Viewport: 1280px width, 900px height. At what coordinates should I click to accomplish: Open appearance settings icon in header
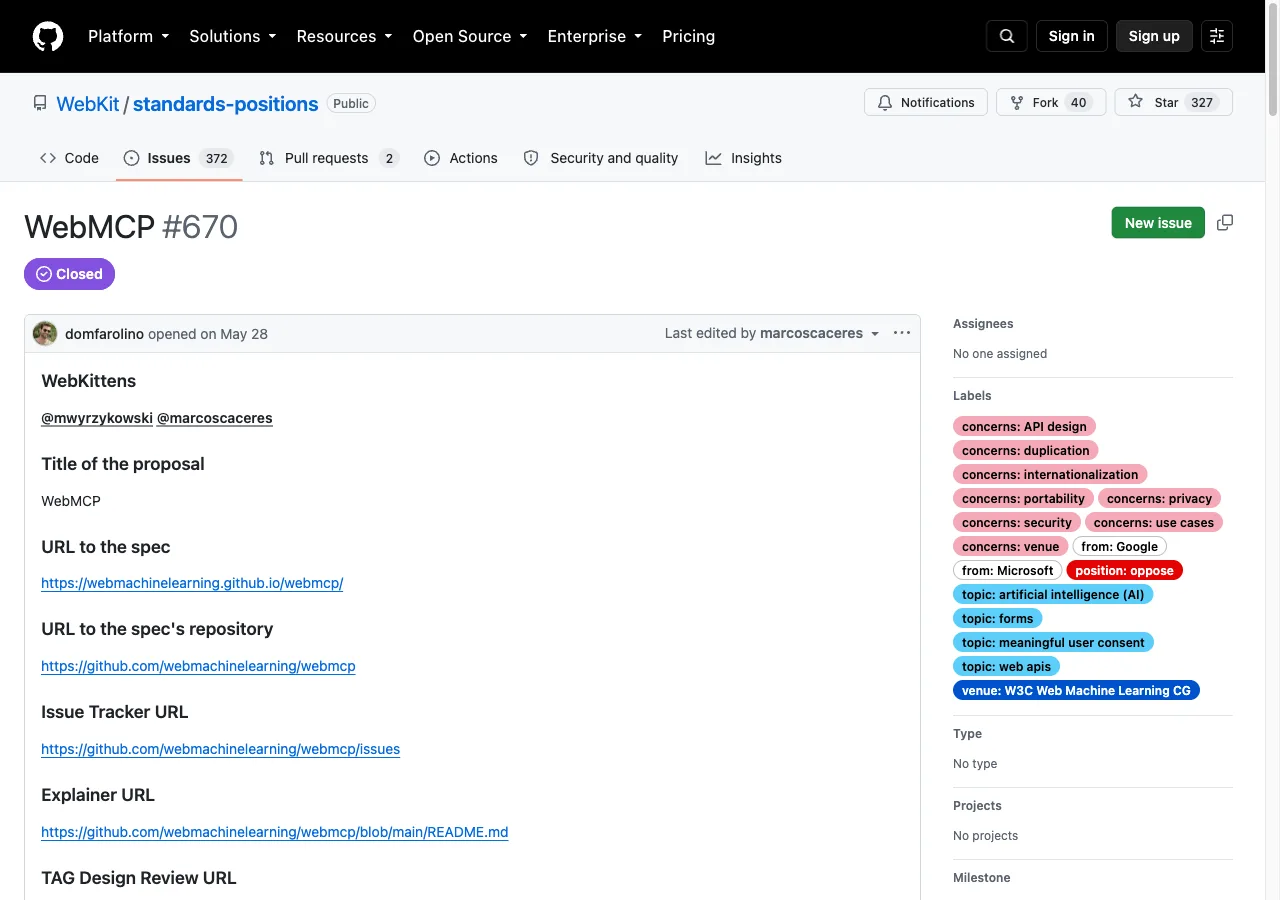coord(1217,36)
